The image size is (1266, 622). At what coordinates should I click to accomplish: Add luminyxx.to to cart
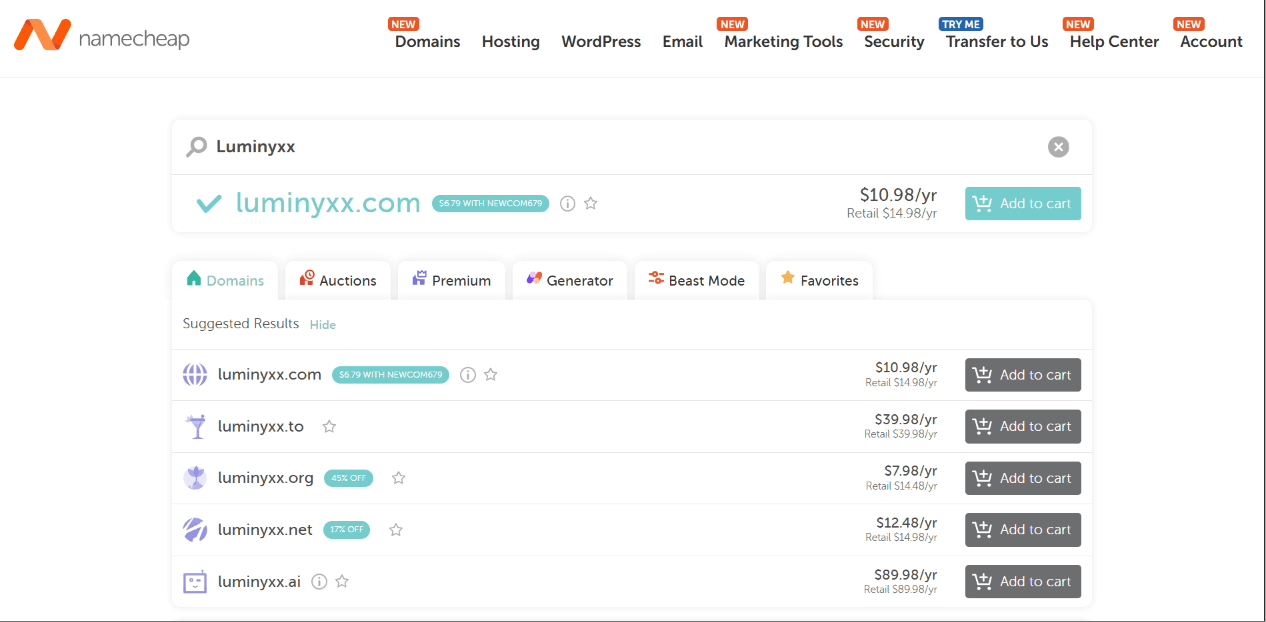pos(1023,426)
